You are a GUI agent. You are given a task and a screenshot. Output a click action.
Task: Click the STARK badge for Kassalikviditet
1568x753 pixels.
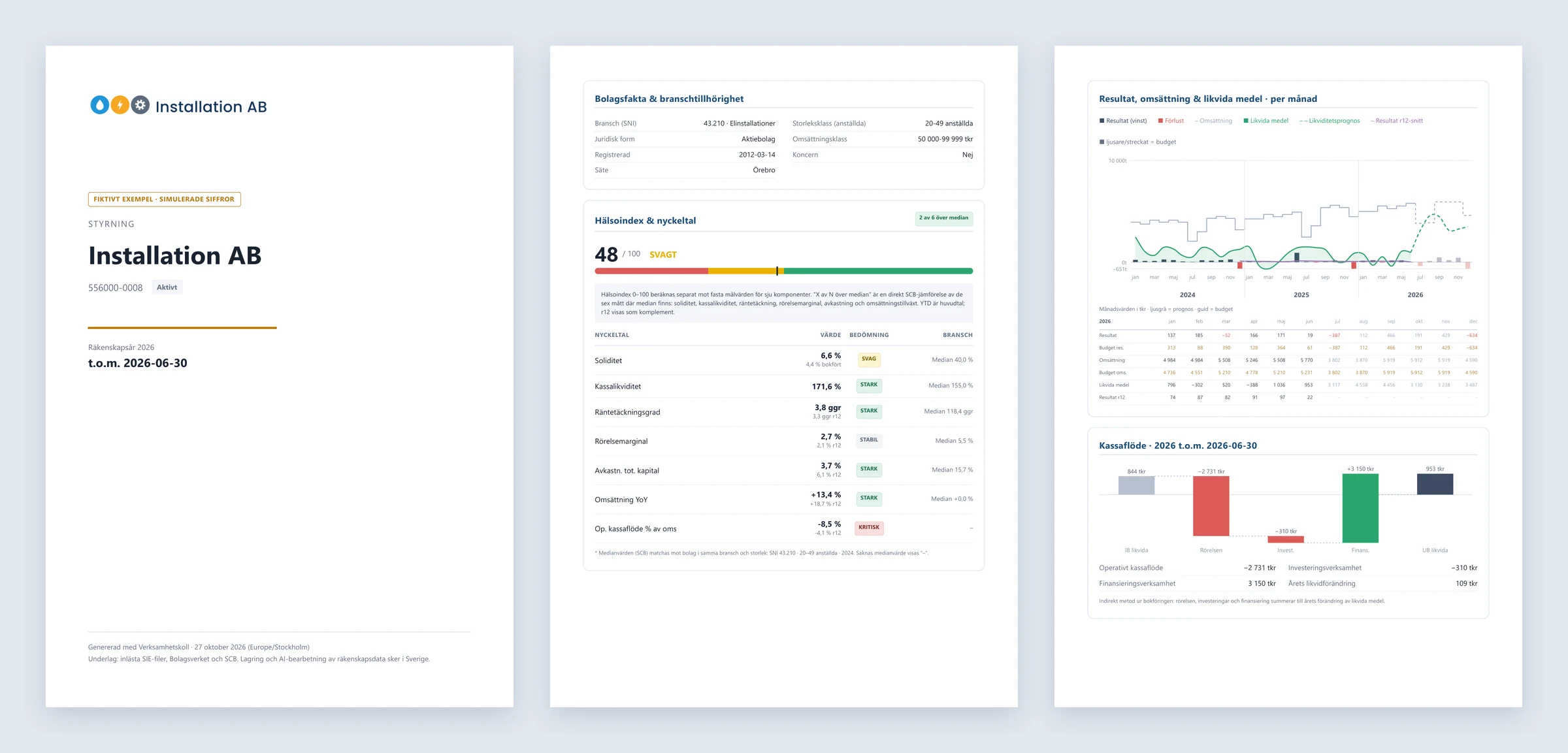coord(869,385)
